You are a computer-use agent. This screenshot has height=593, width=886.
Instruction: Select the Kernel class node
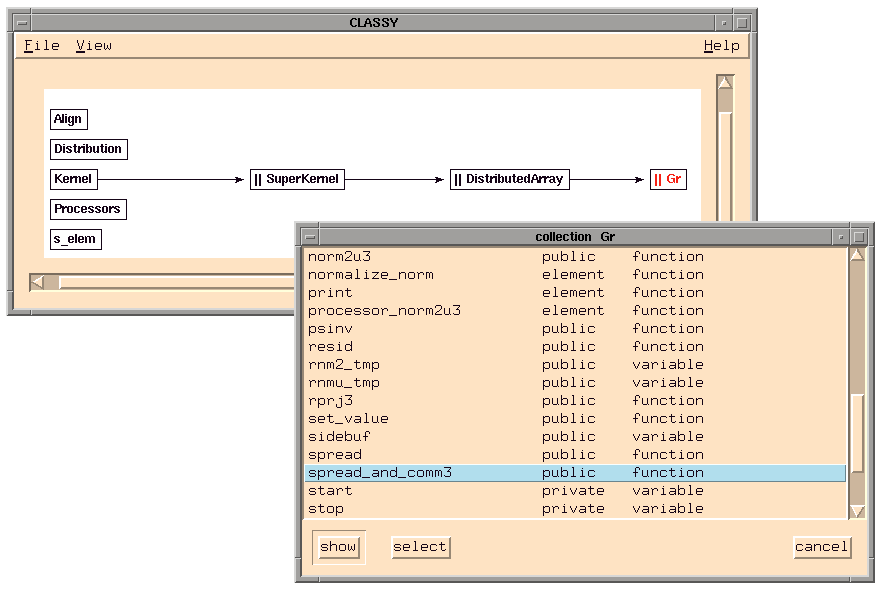point(73,179)
